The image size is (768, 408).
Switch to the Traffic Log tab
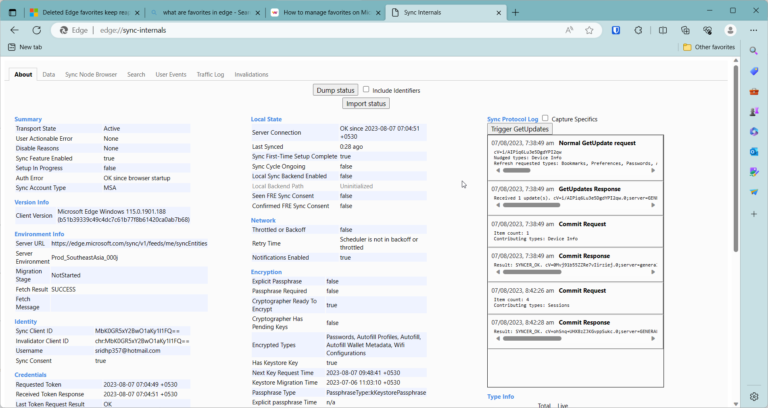tap(210, 74)
